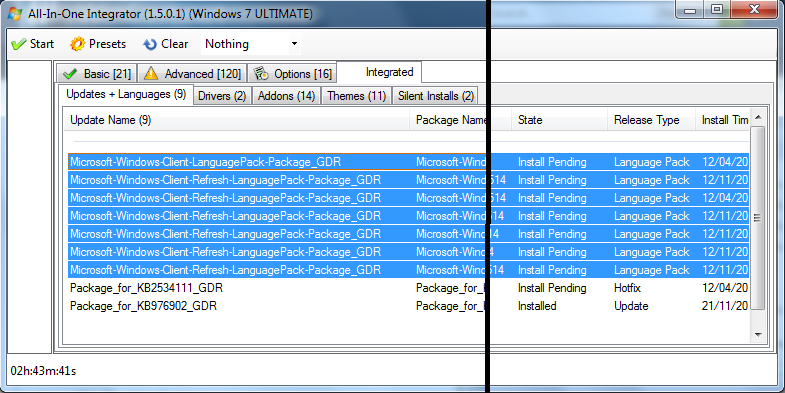Viewport: 785px width, 393px height.
Task: Click the Installed state cell
Action: pos(537,306)
